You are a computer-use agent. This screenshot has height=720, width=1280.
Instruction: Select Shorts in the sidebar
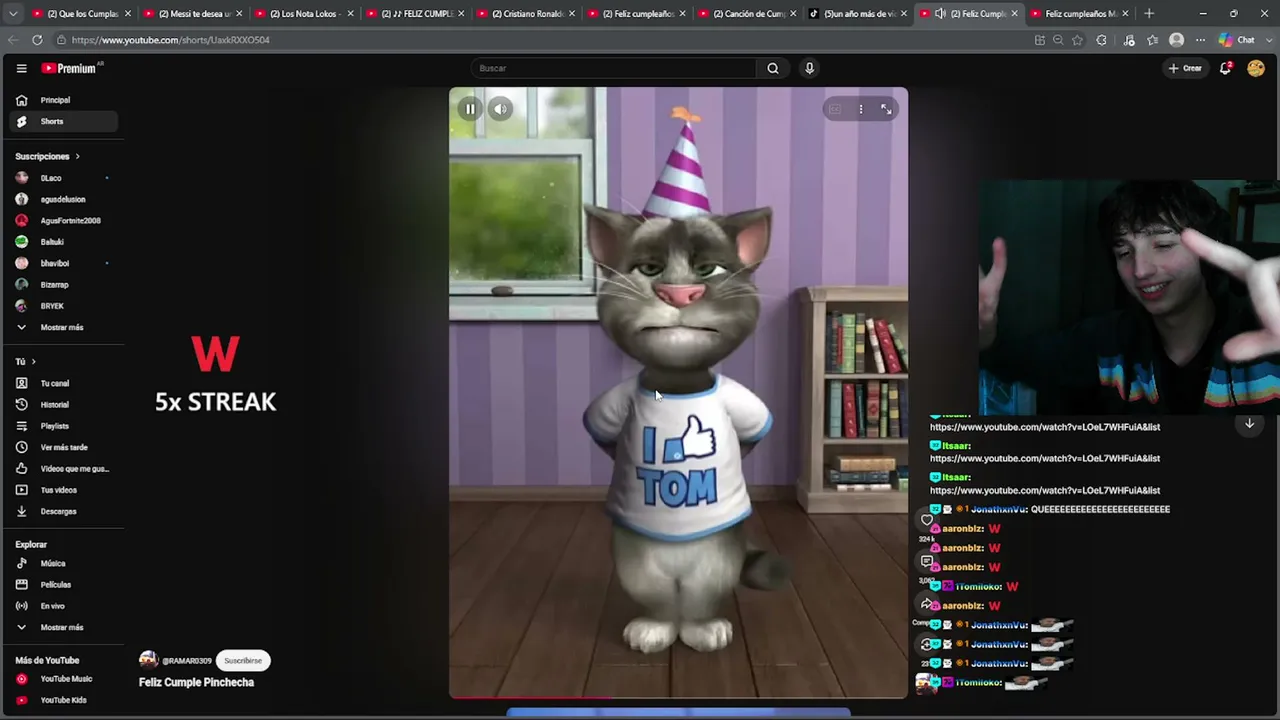tap(64, 122)
